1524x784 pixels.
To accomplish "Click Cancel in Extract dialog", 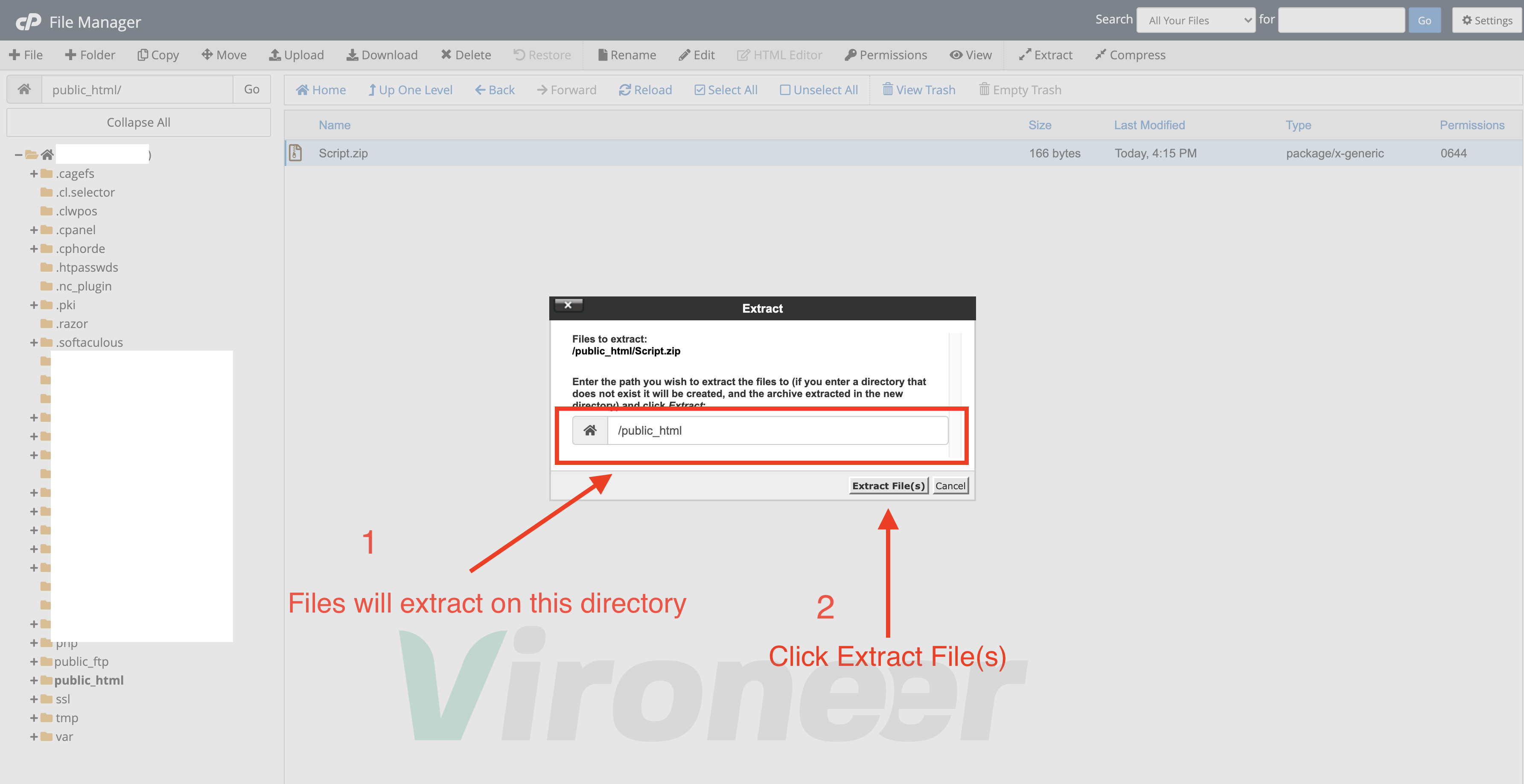I will coord(950,485).
